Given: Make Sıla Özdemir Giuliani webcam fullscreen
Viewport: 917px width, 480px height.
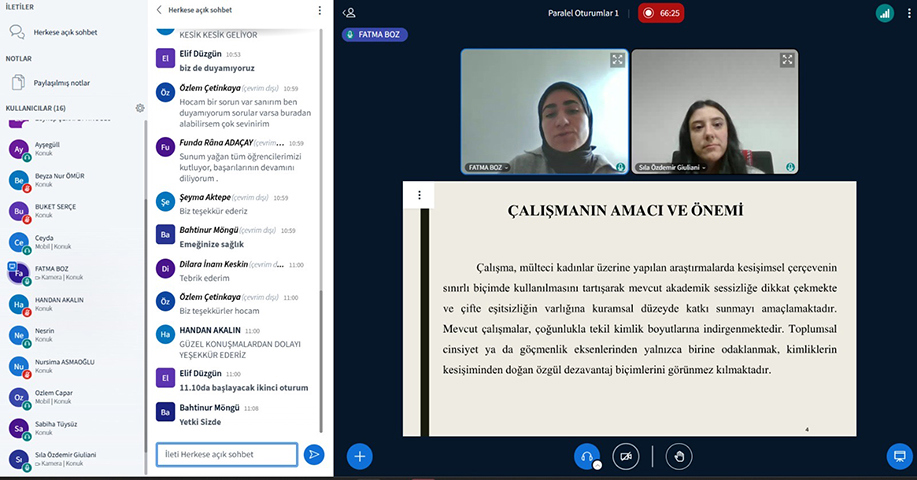Looking at the screenshot, I should (x=788, y=60).
